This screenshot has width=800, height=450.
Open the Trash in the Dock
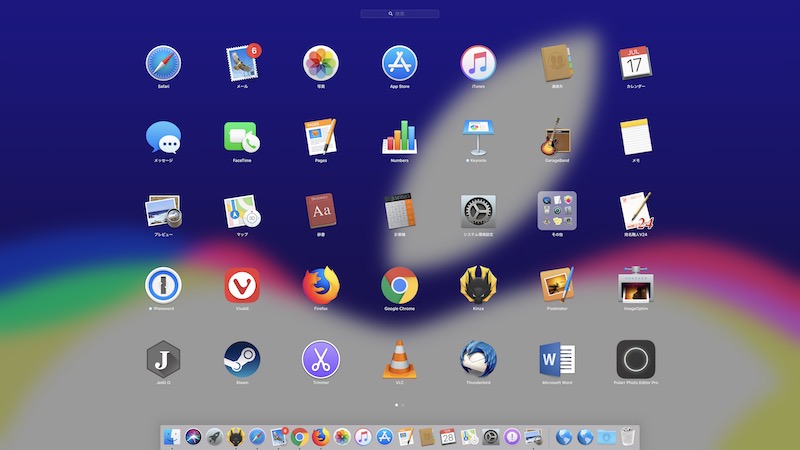click(628, 437)
